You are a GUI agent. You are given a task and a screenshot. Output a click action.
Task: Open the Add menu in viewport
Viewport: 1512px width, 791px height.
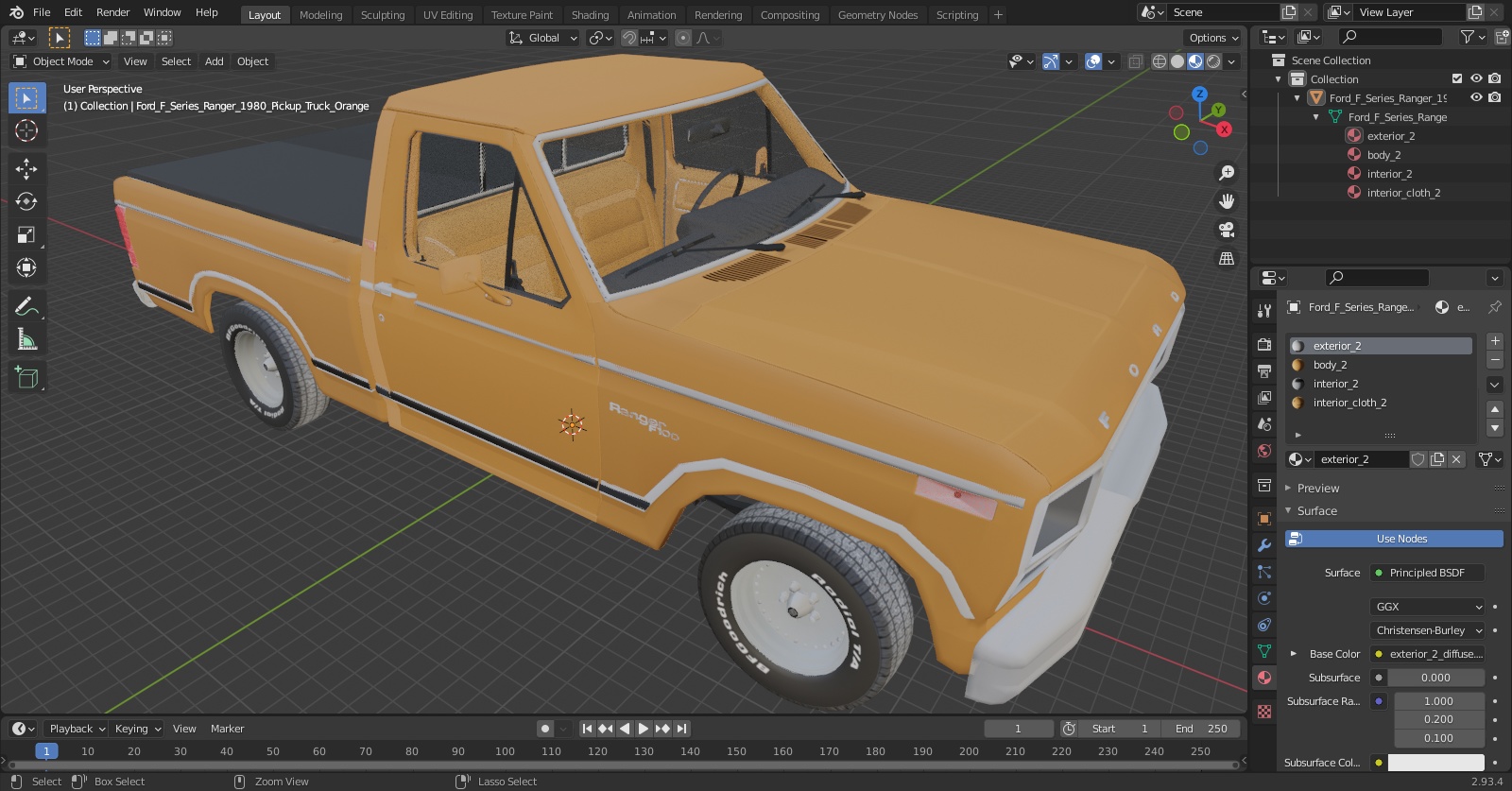215,61
